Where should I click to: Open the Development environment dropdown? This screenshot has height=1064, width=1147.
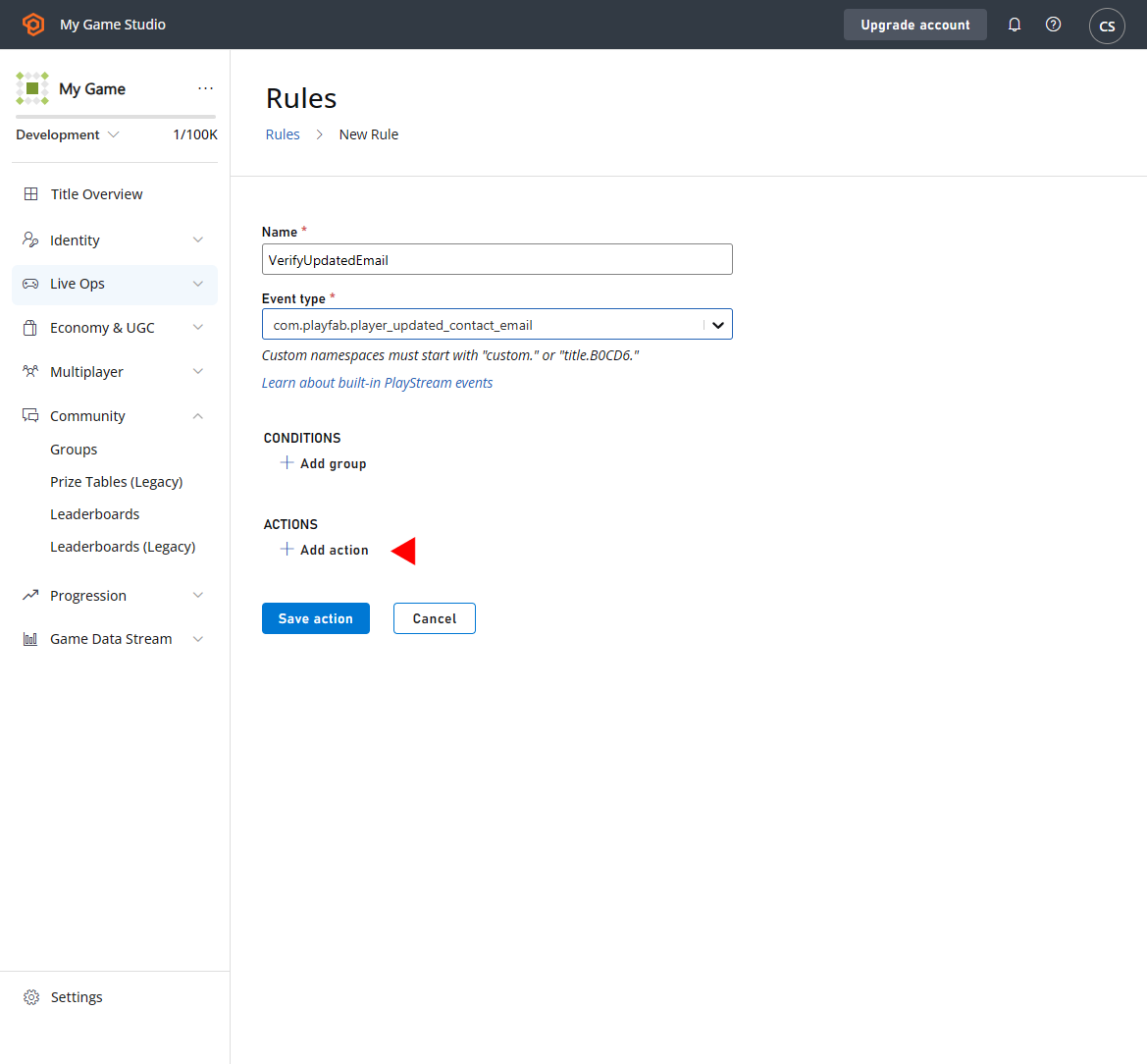pos(68,134)
